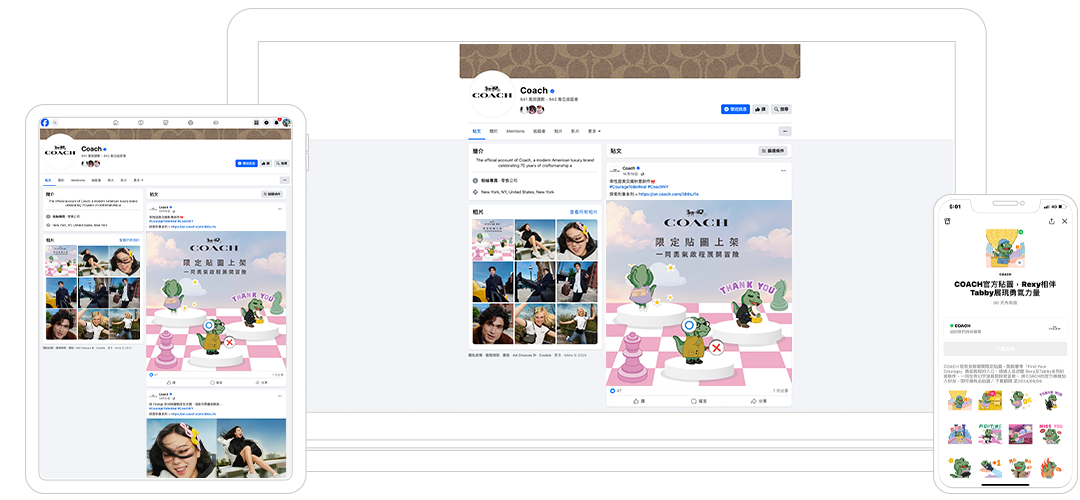
Task: Open the three-dot page options button on tablet
Action: coord(285,180)
